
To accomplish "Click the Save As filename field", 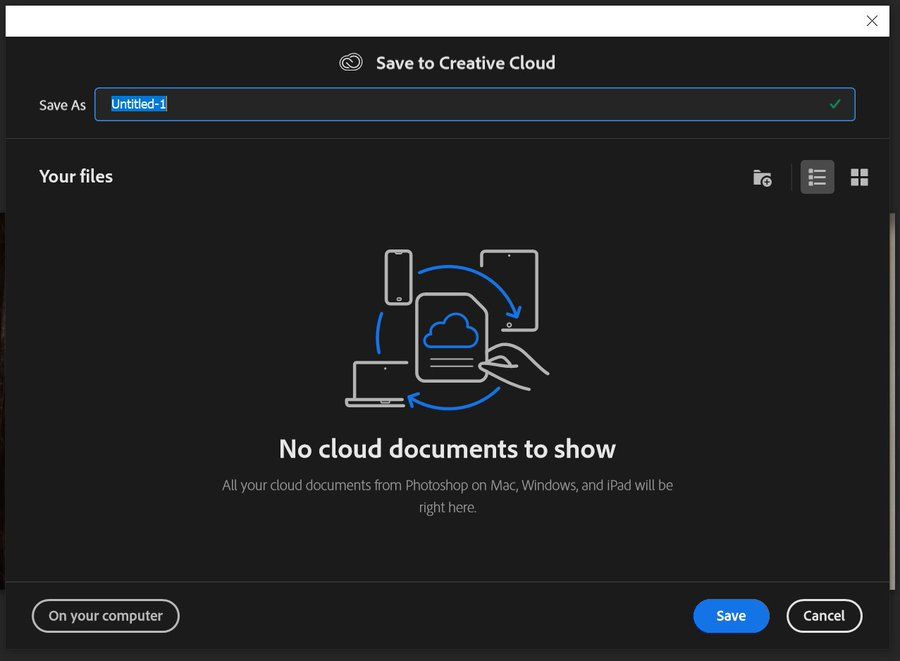I will [475, 104].
